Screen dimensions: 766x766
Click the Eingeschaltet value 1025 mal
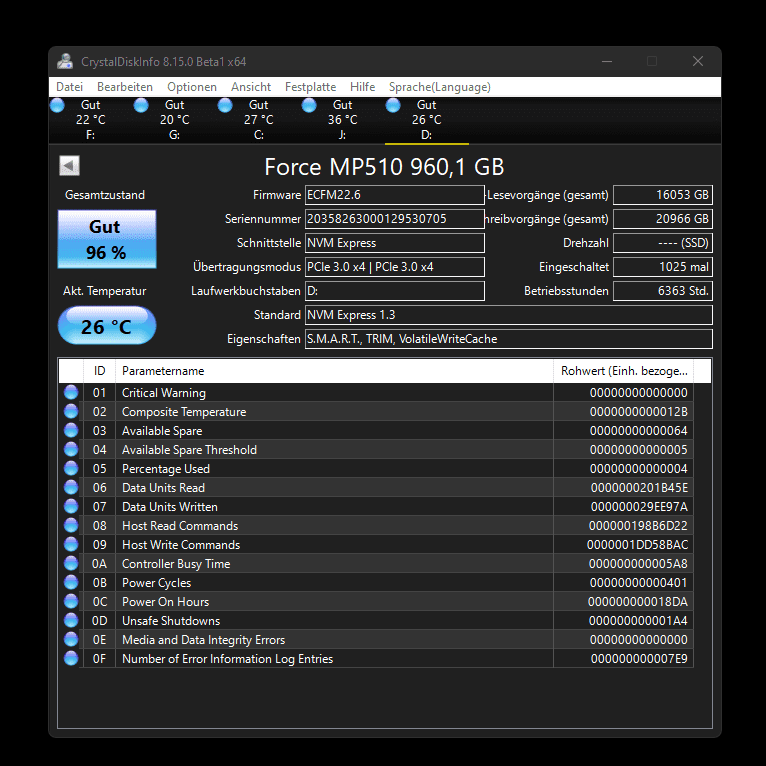pyautogui.click(x=663, y=267)
